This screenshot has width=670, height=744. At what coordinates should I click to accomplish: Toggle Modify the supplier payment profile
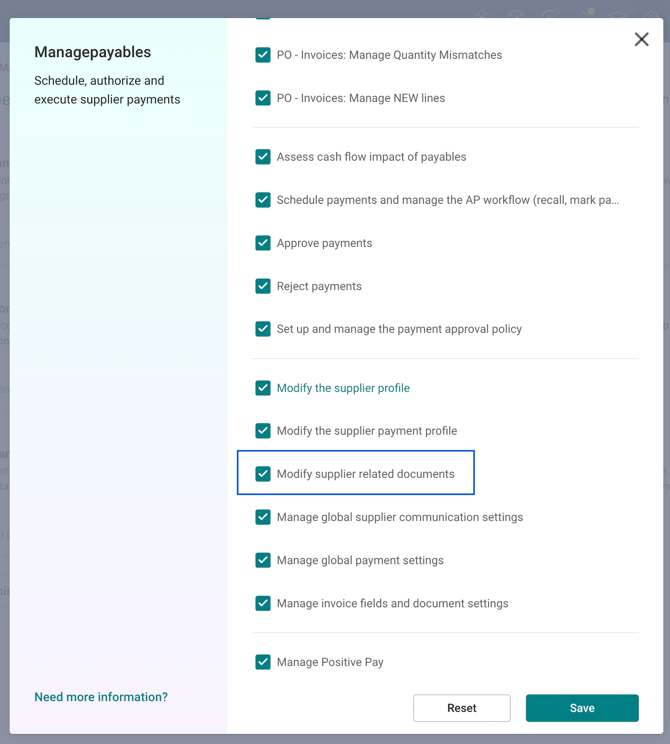pos(263,431)
